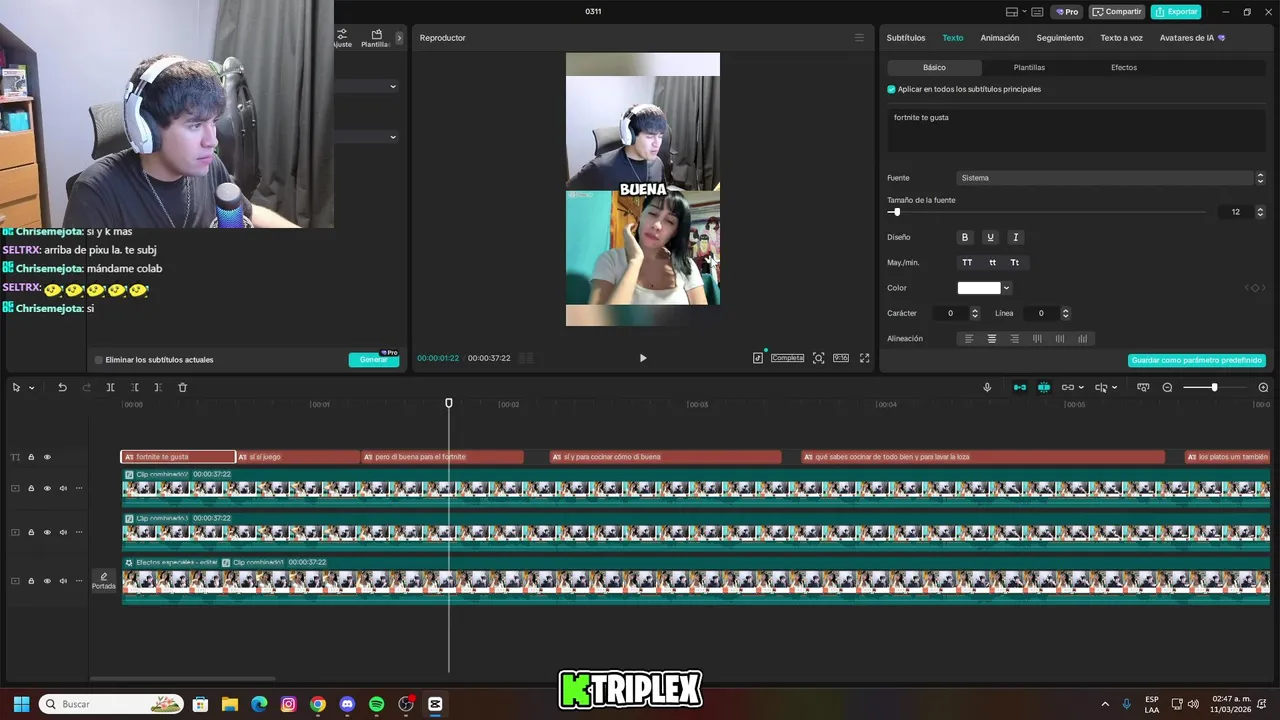Click the undo arrow in timeline toolbar
Screen dimensions: 1280x720
click(62, 387)
